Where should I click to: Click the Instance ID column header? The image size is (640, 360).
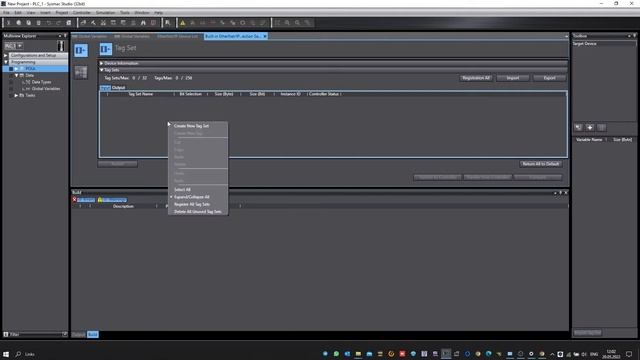click(290, 94)
